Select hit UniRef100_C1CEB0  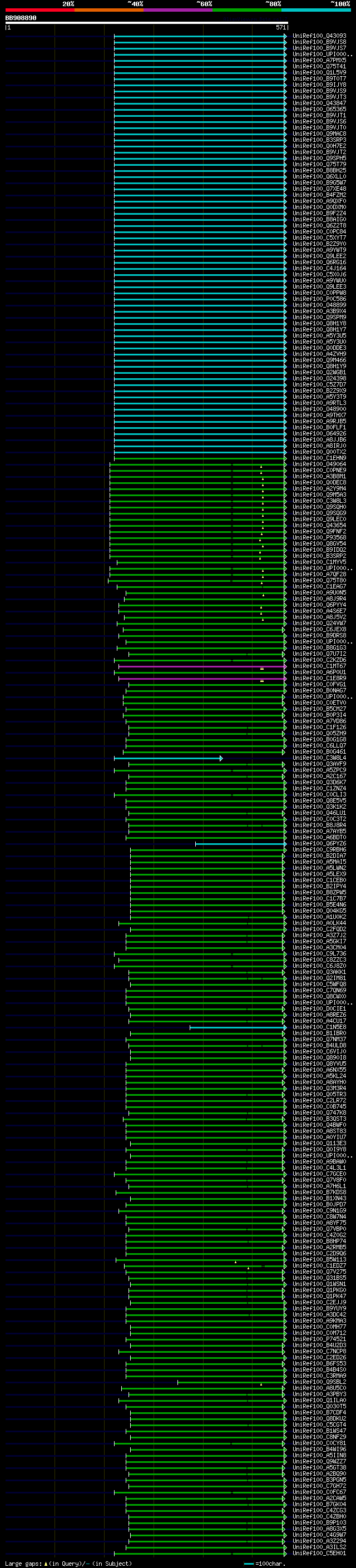pyautogui.click(x=319, y=880)
